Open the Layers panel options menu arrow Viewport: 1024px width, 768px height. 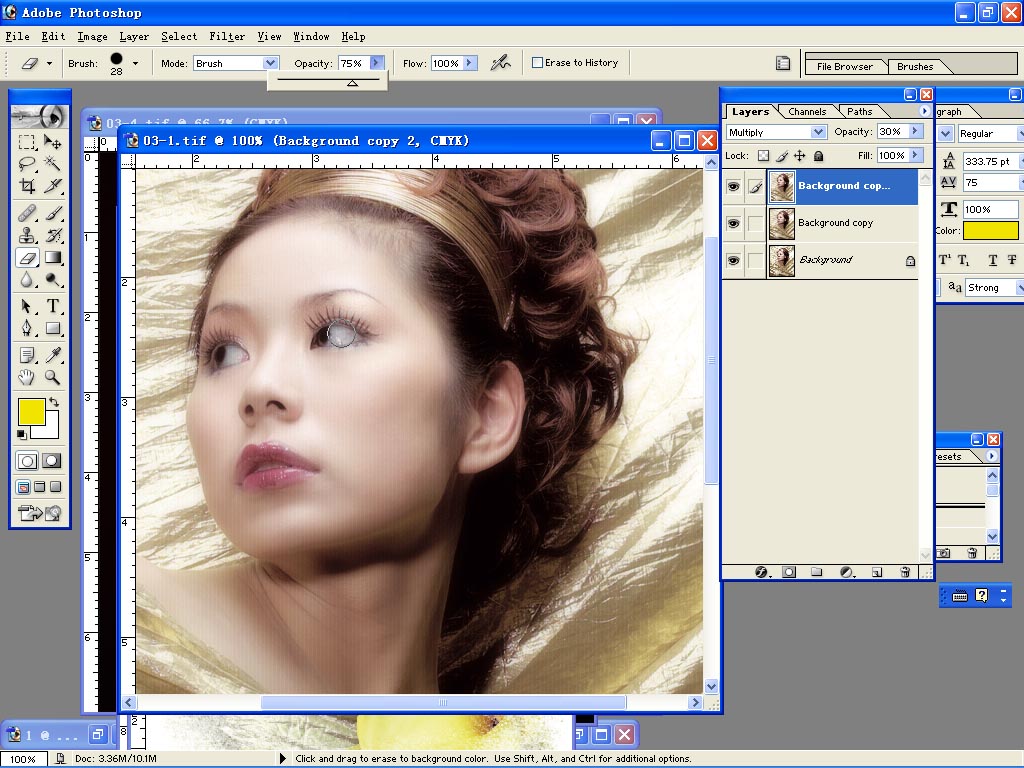pyautogui.click(x=924, y=111)
